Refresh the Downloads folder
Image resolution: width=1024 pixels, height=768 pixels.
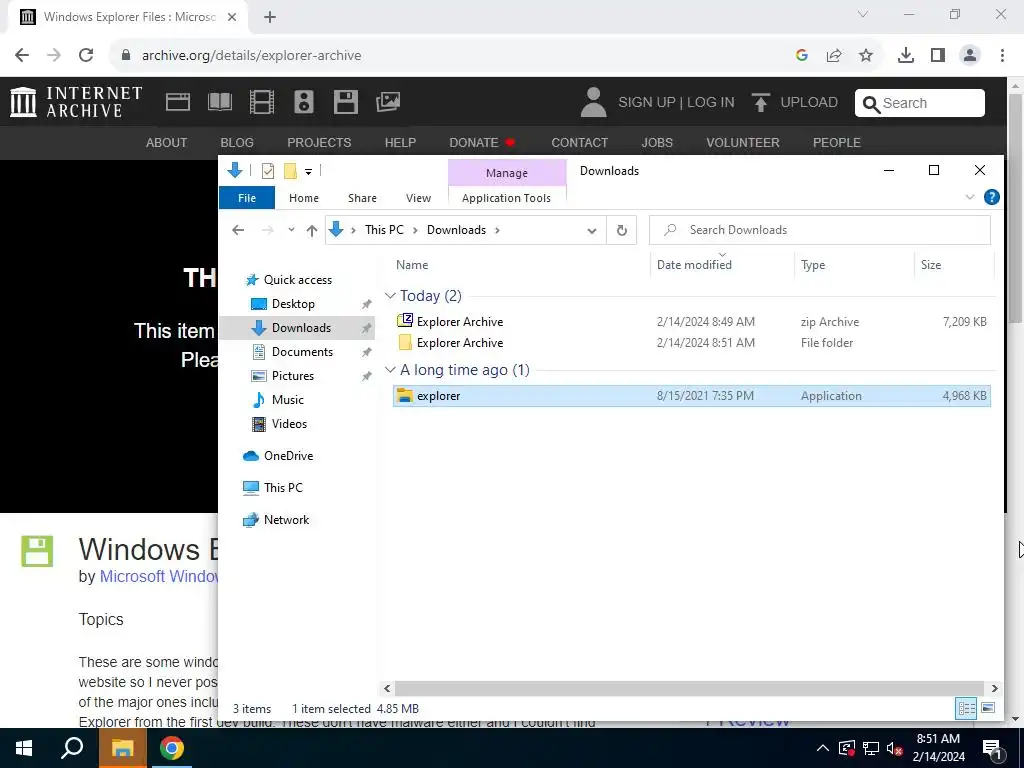622,231
